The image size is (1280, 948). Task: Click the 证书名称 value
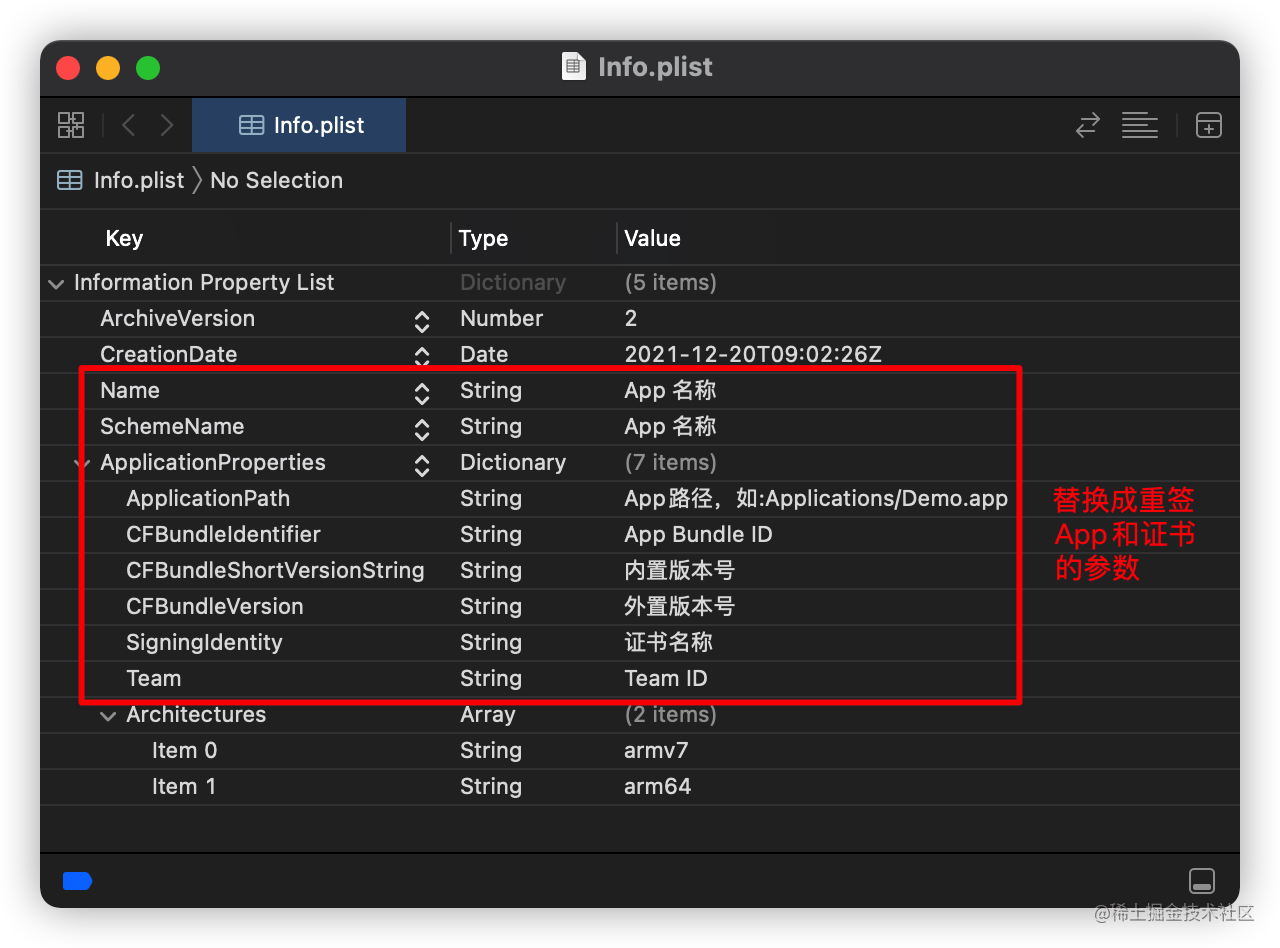(x=668, y=642)
